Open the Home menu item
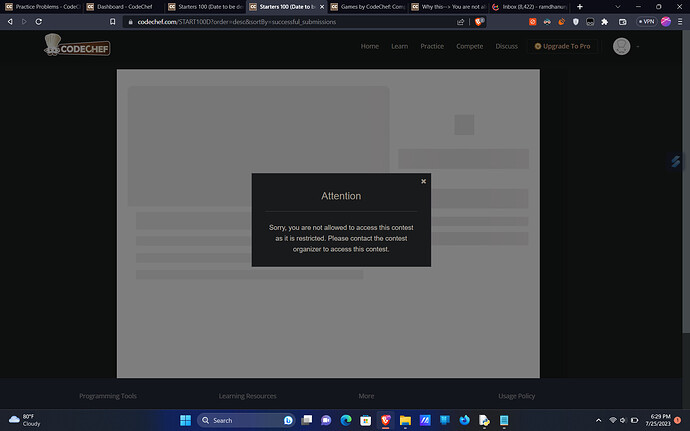 370,46
